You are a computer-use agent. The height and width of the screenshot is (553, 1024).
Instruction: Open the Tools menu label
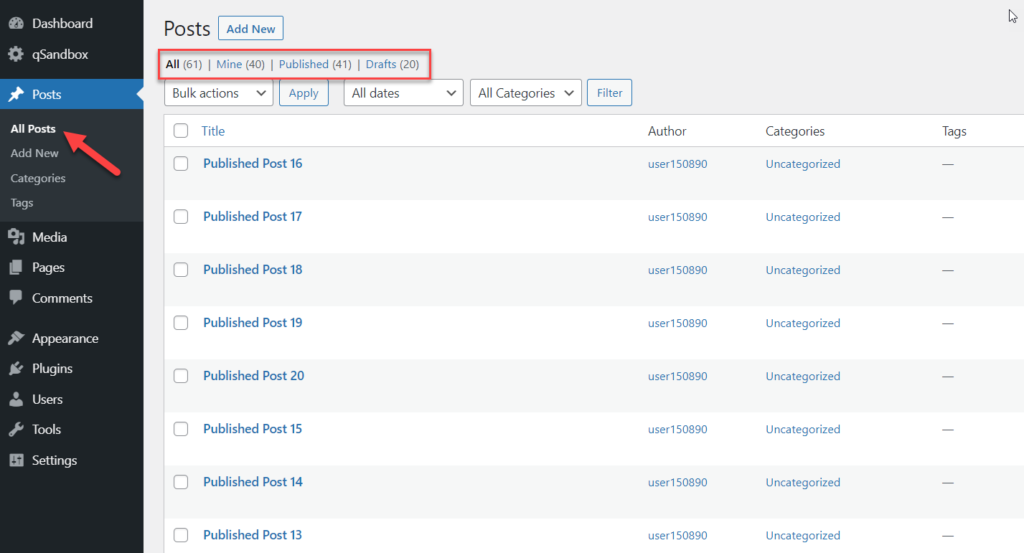46,429
